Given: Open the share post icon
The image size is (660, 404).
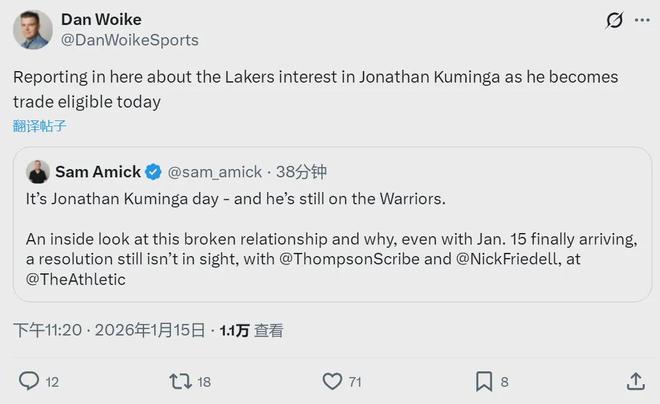Looking at the screenshot, I should 635,381.
